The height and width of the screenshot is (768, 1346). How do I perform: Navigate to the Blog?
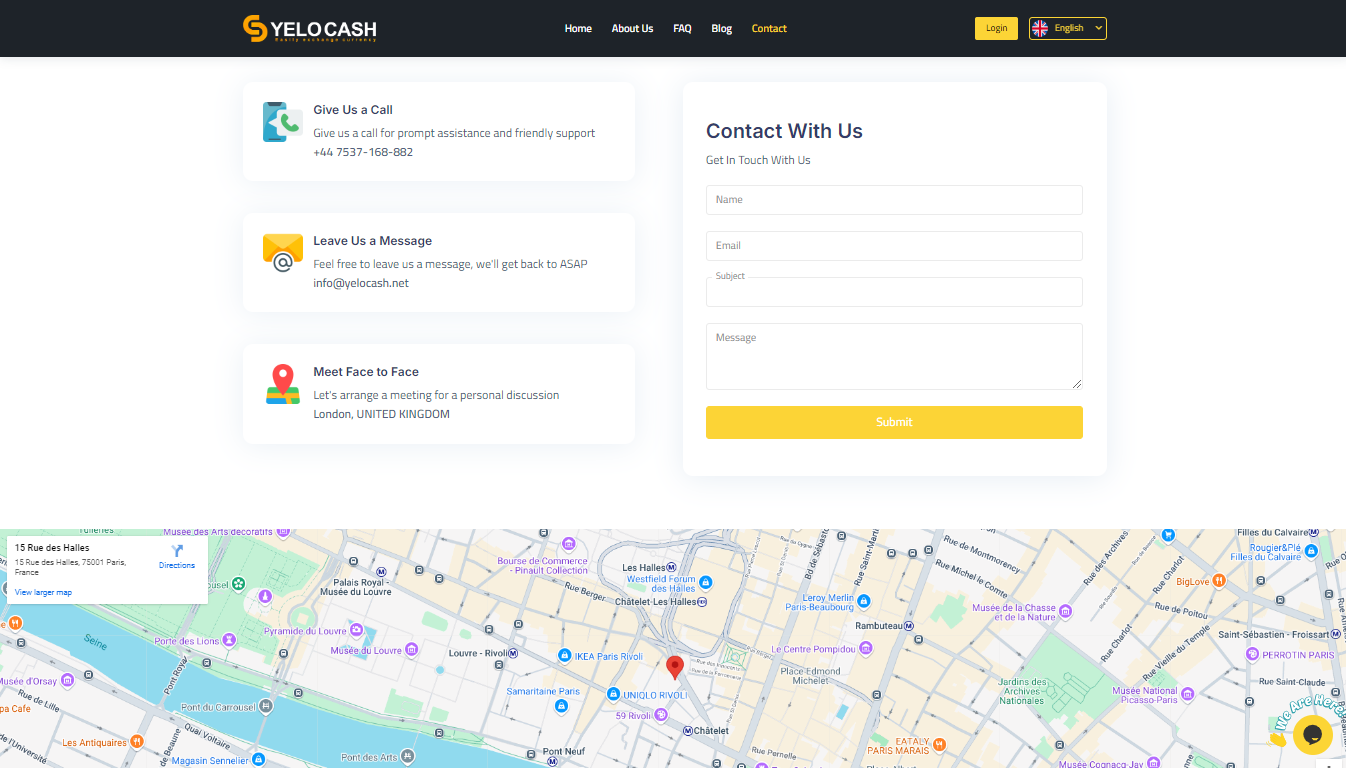[x=721, y=28]
